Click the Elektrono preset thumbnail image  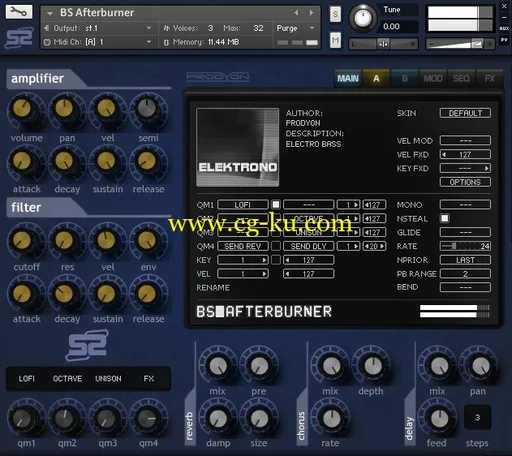point(238,147)
